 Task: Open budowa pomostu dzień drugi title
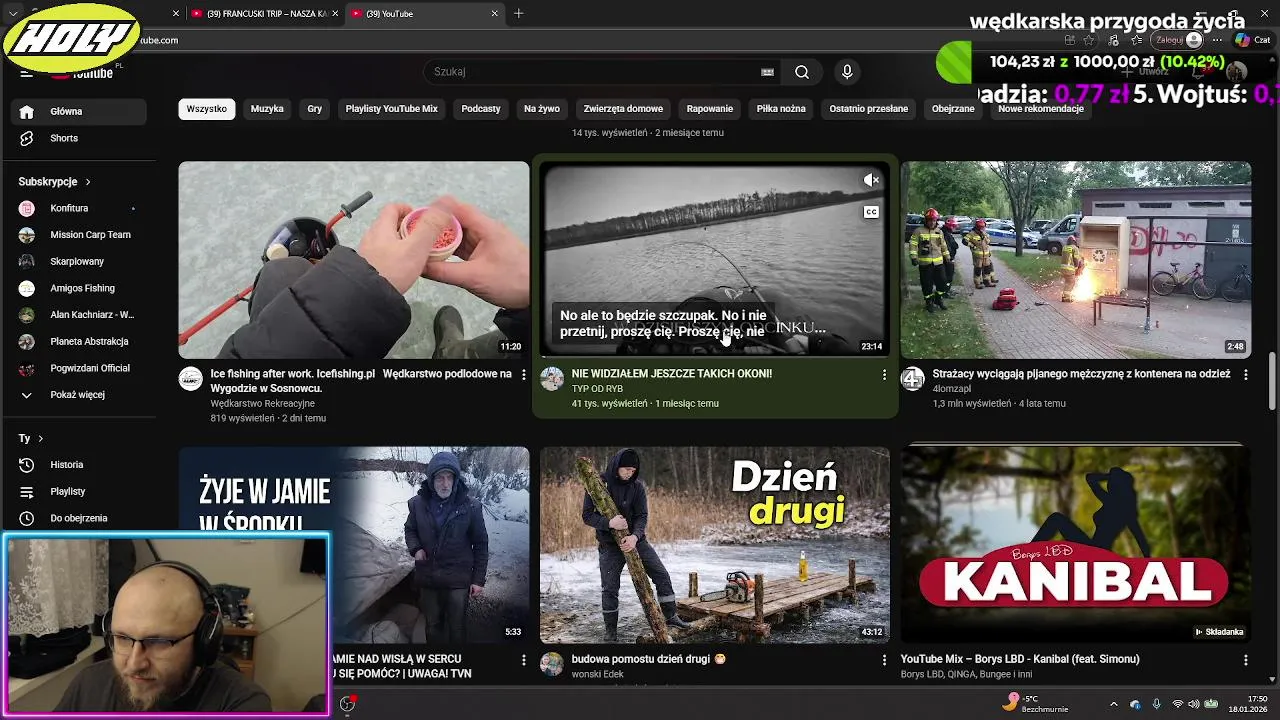tap(649, 660)
